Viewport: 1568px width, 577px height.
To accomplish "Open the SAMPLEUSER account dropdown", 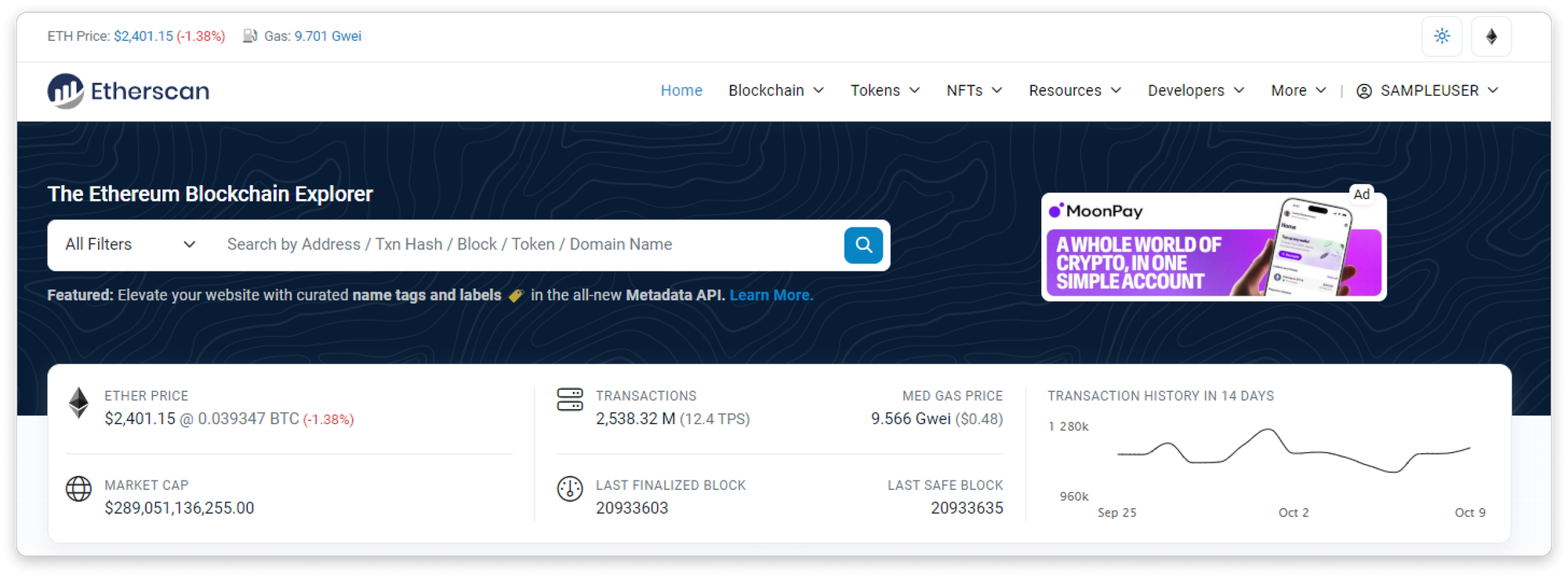I will click(1428, 91).
